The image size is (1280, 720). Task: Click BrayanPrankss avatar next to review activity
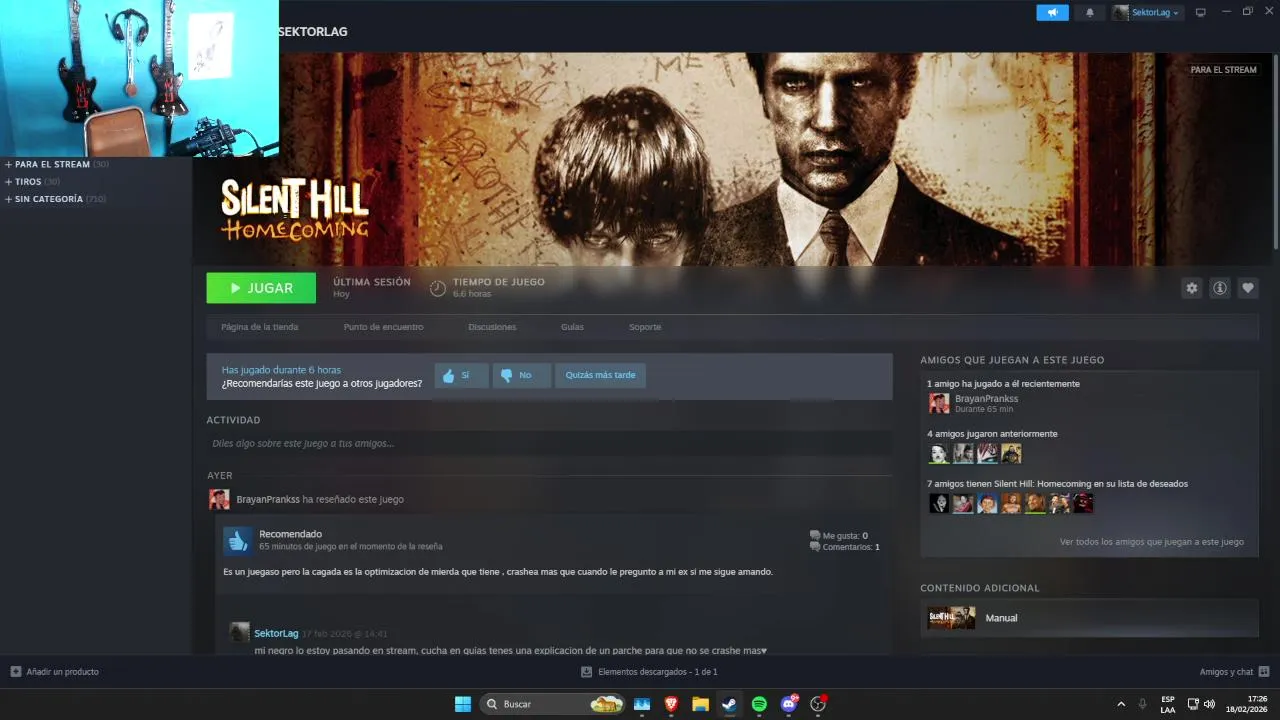click(x=219, y=499)
